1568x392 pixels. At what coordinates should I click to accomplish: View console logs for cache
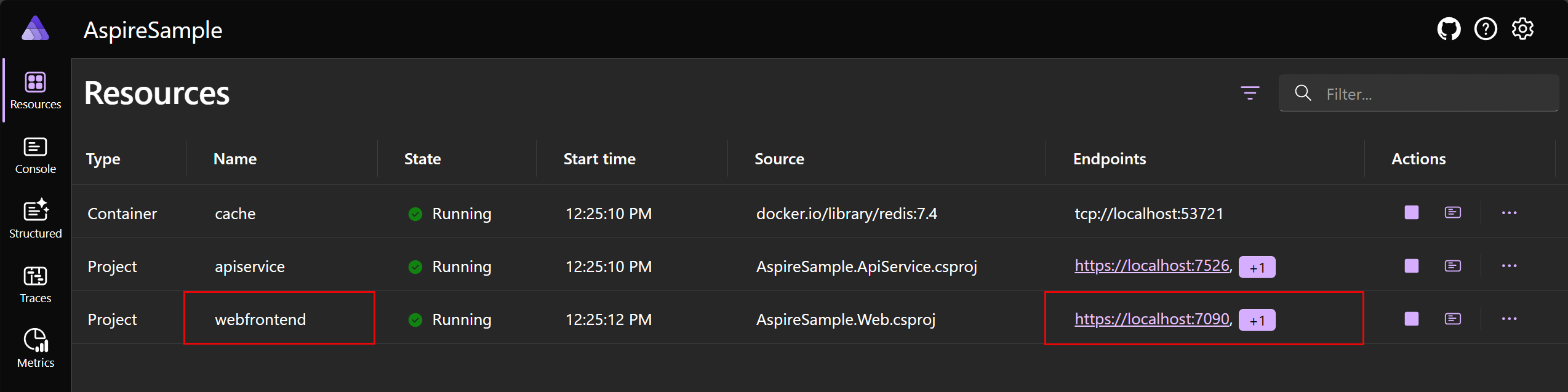[x=1453, y=212]
